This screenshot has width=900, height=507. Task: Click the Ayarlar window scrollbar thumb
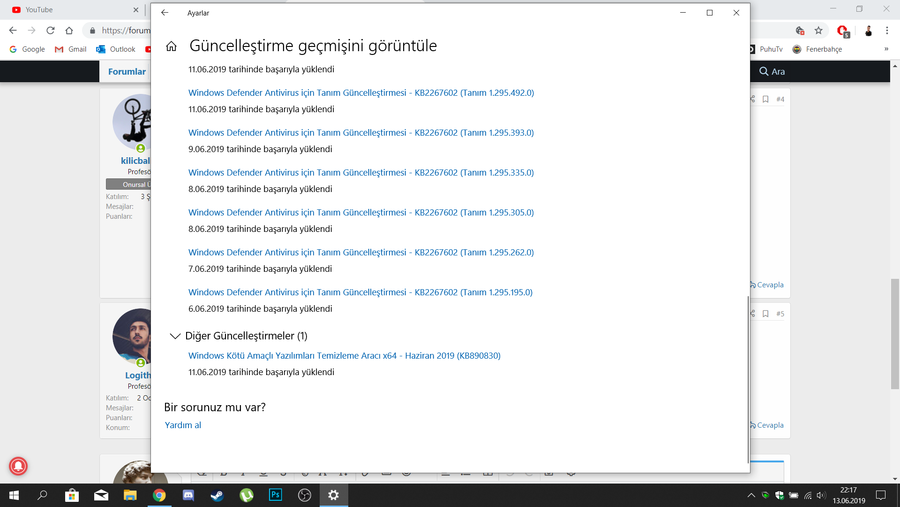pyautogui.click(x=747, y=379)
